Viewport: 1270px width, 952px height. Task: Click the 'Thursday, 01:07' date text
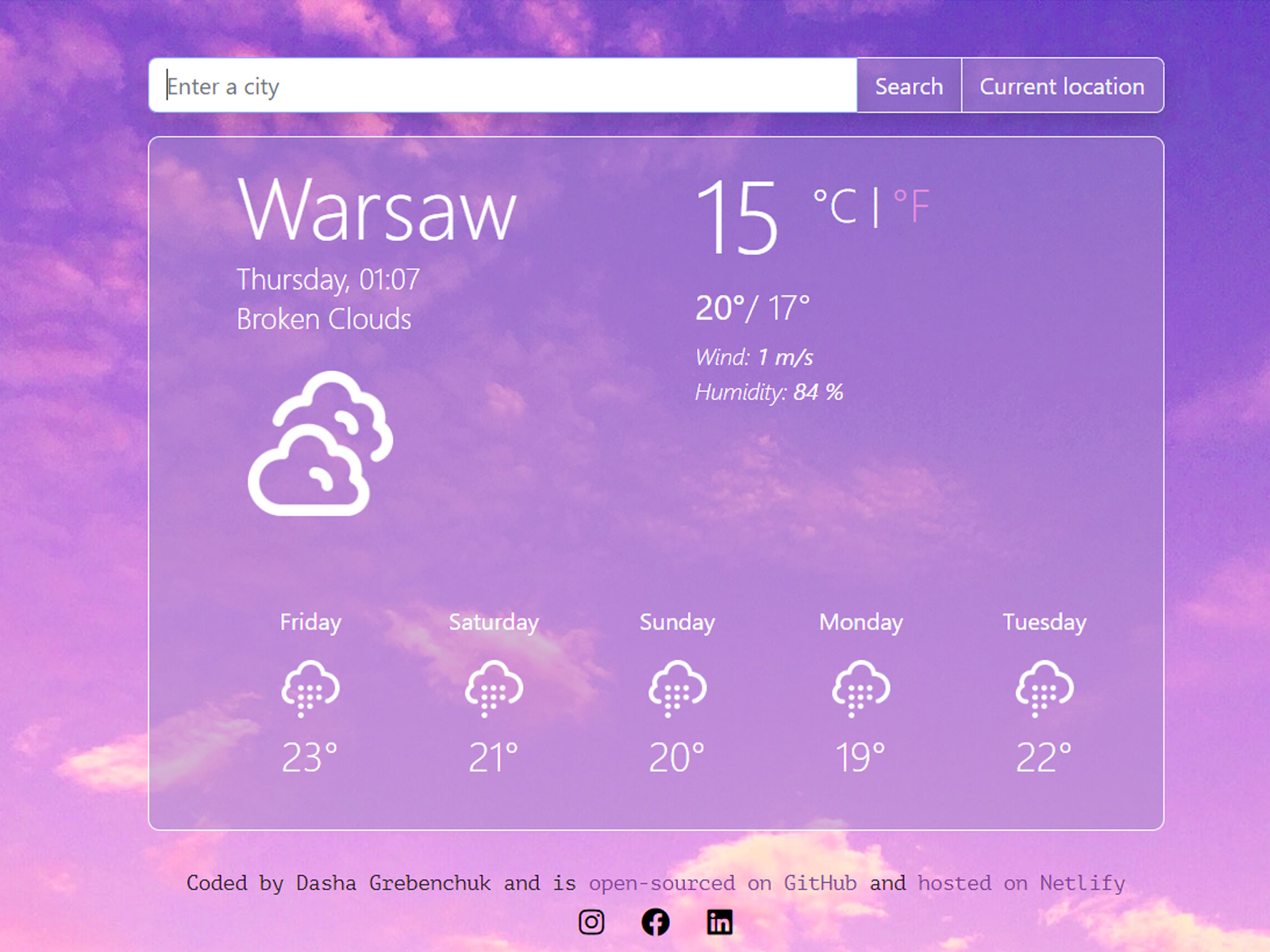point(328,279)
